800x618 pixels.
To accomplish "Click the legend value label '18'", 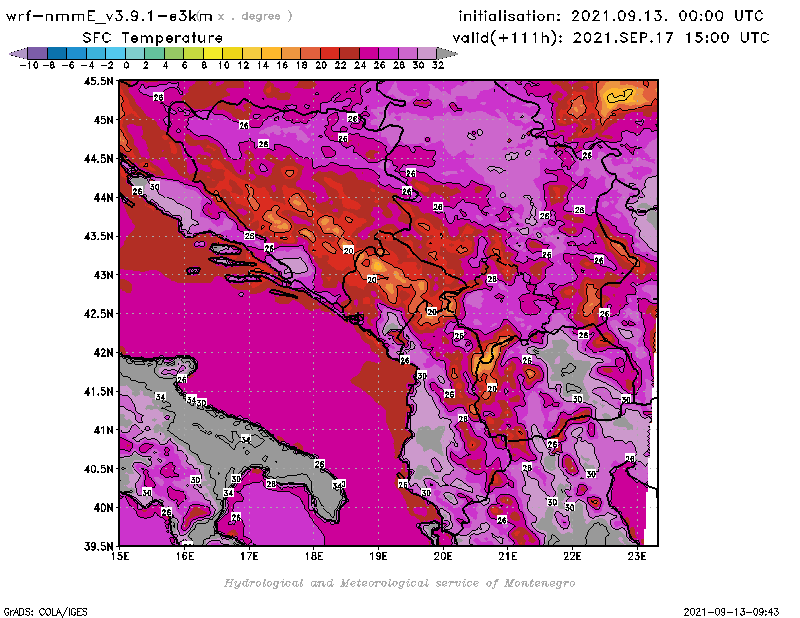I will coord(302,65).
